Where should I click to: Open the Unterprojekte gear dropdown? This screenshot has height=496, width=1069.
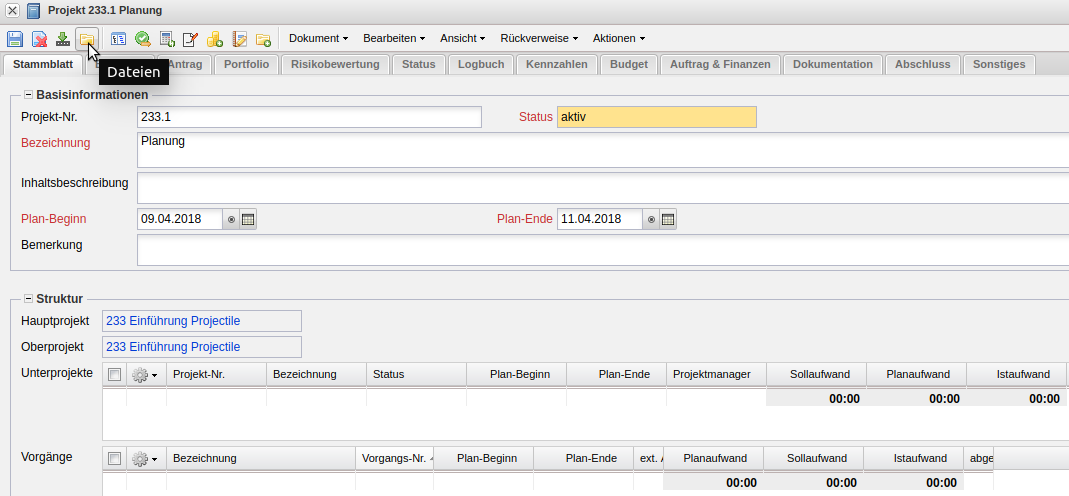(x=145, y=375)
